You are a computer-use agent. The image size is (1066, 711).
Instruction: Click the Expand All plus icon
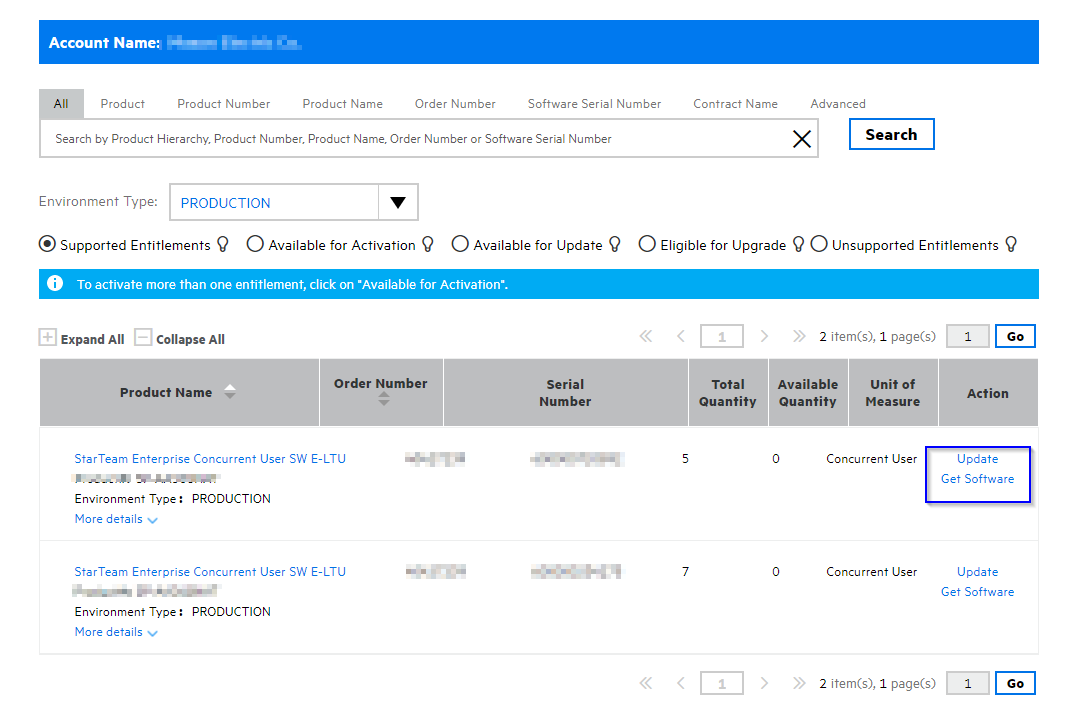coord(48,338)
